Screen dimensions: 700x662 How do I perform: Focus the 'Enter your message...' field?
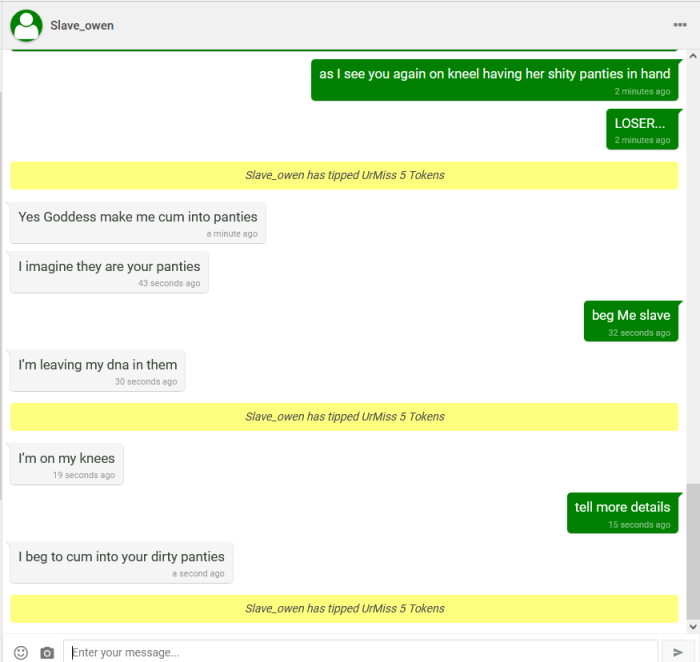pos(360,652)
